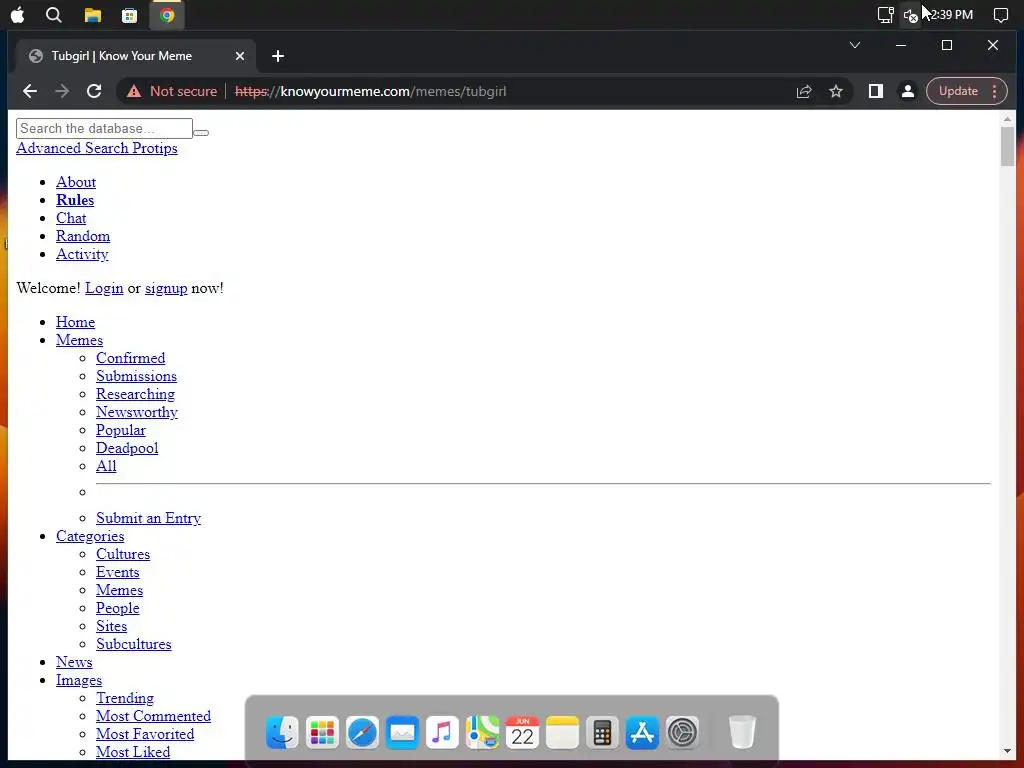Open the top-level Categories link
The image size is (1024, 768).
coord(90,536)
